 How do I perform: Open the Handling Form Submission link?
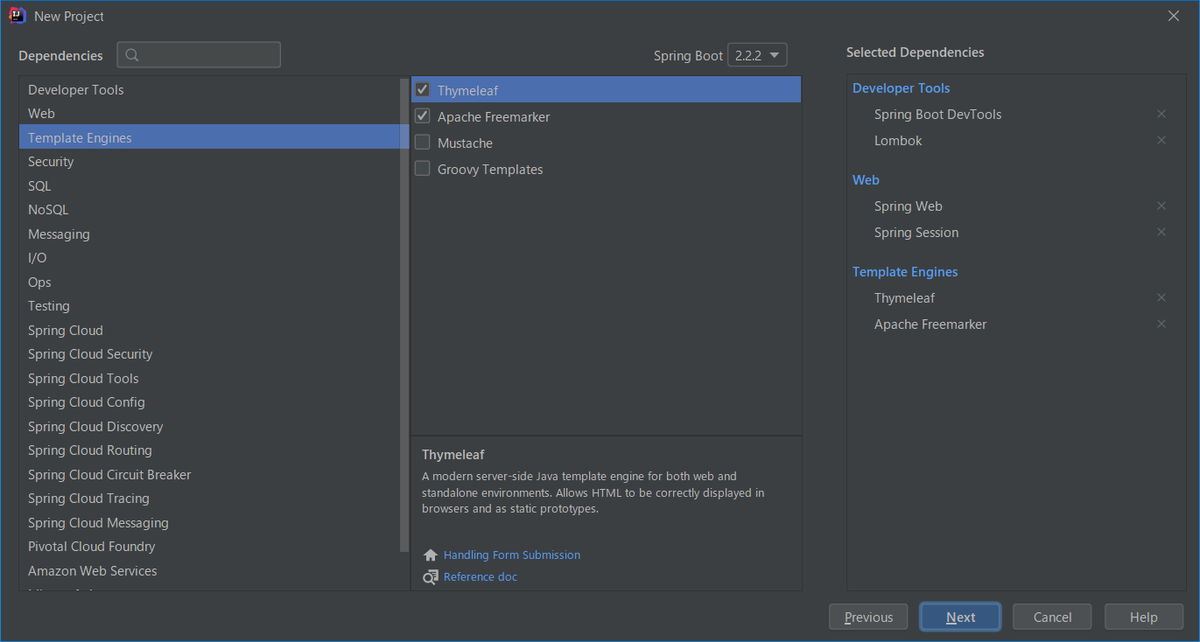512,555
